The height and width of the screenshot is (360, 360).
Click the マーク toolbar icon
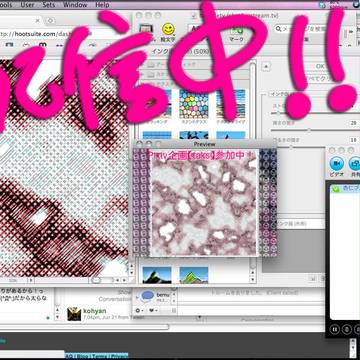point(236,34)
